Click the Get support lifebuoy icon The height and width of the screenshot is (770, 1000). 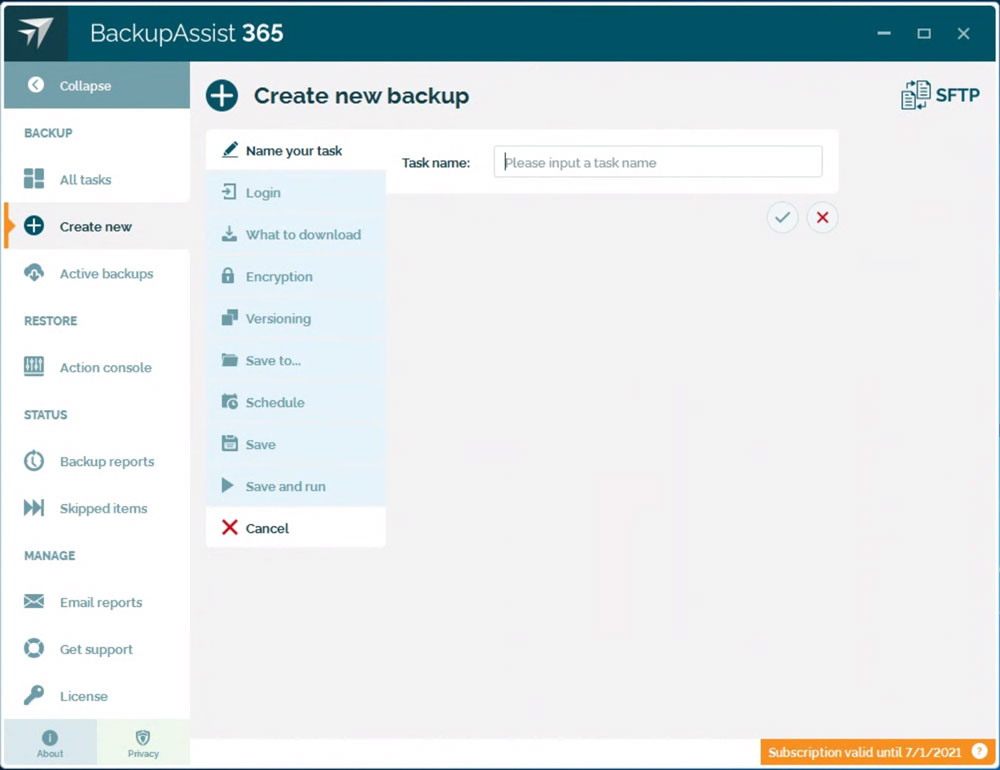tap(34, 648)
